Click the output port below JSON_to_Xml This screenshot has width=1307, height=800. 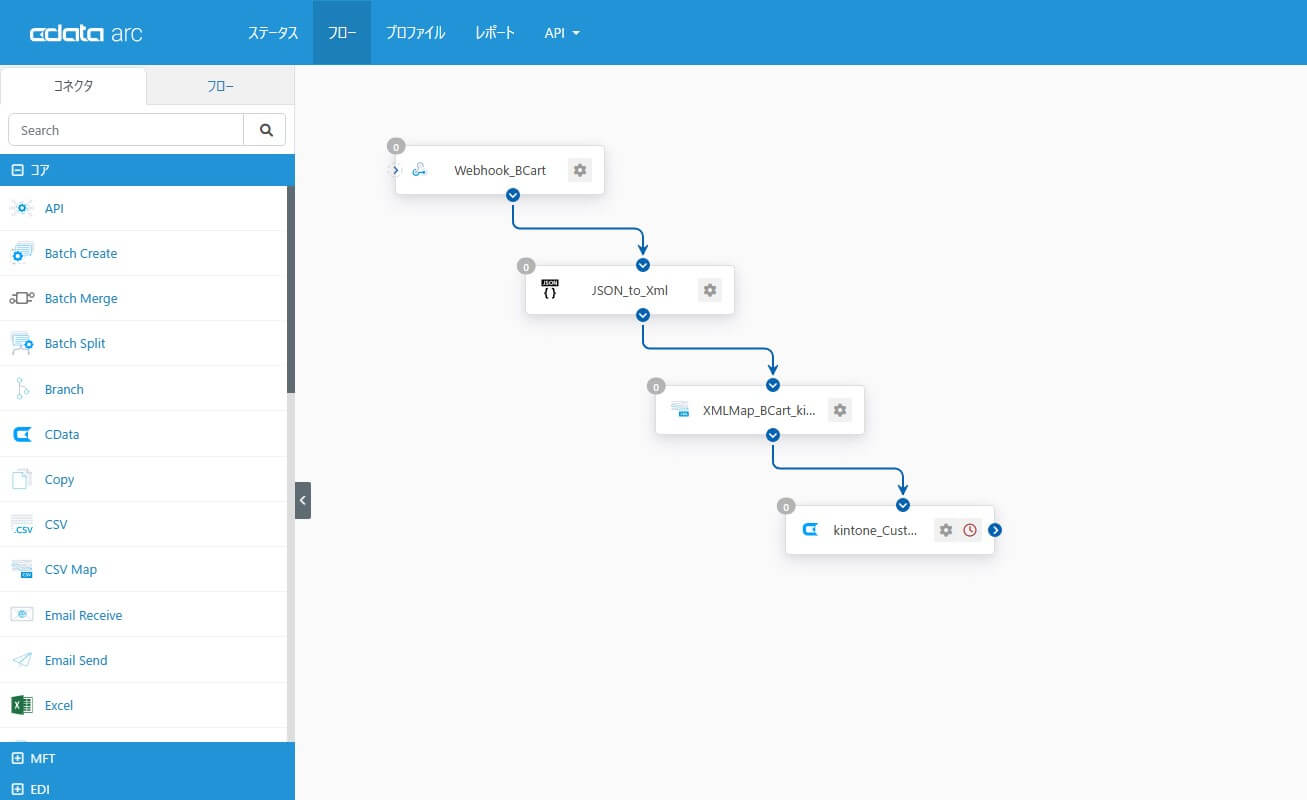point(643,315)
